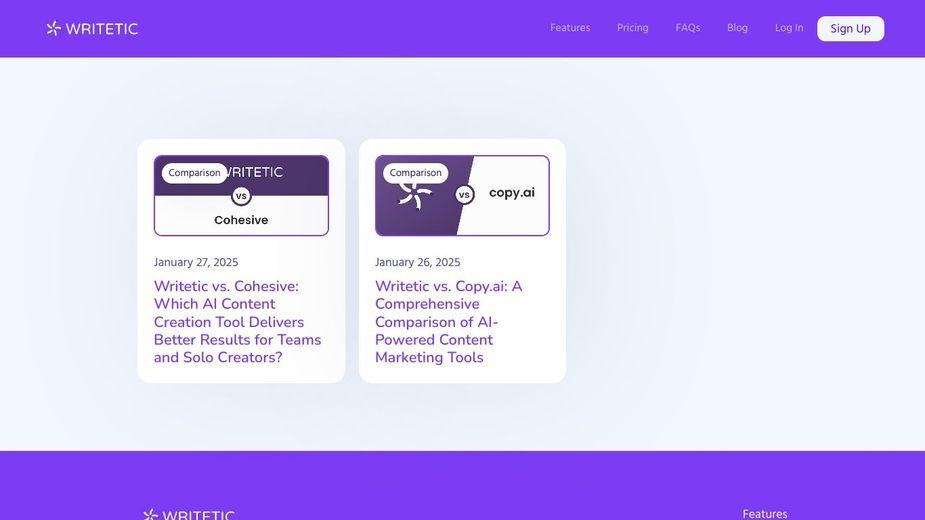Open the Features link in the footer
The image size is (925, 520).
coord(765,514)
